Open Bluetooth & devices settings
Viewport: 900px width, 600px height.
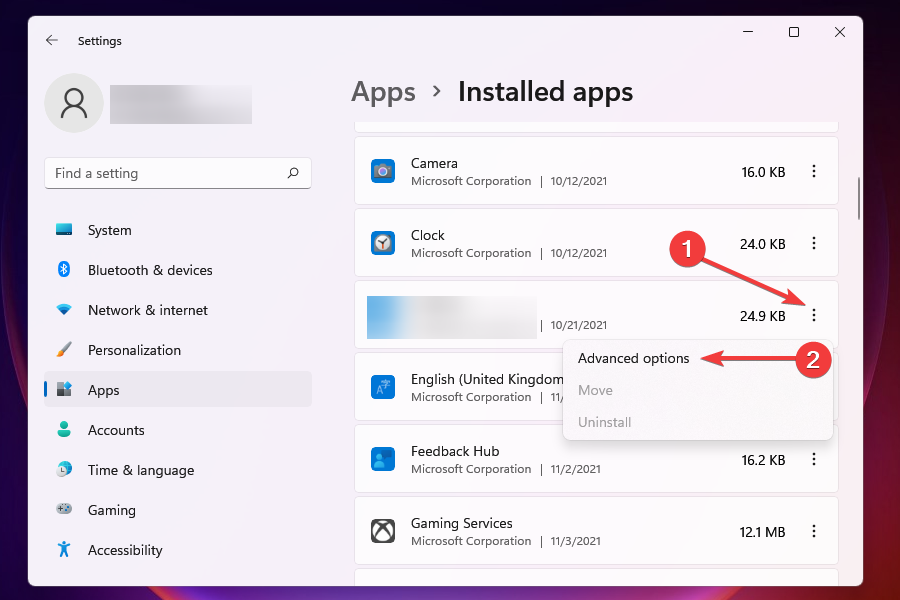pos(150,270)
